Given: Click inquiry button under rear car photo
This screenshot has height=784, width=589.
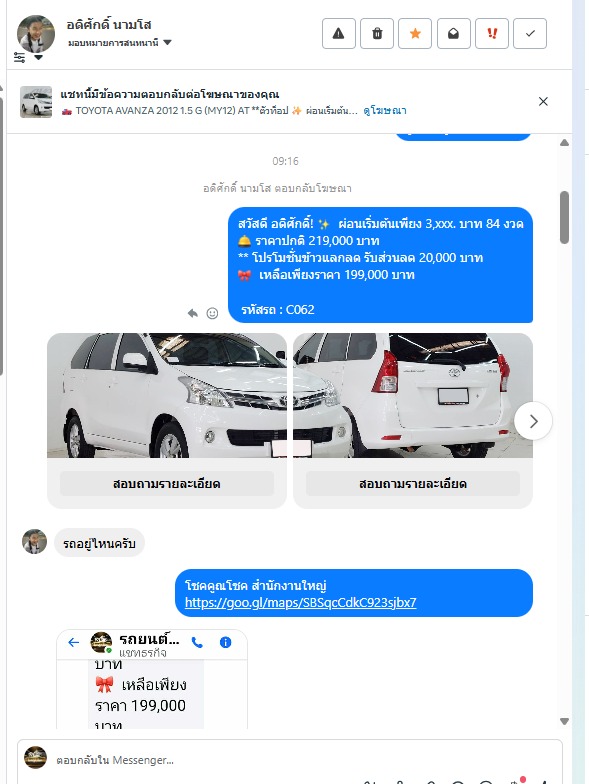Looking at the screenshot, I should coord(412,484).
